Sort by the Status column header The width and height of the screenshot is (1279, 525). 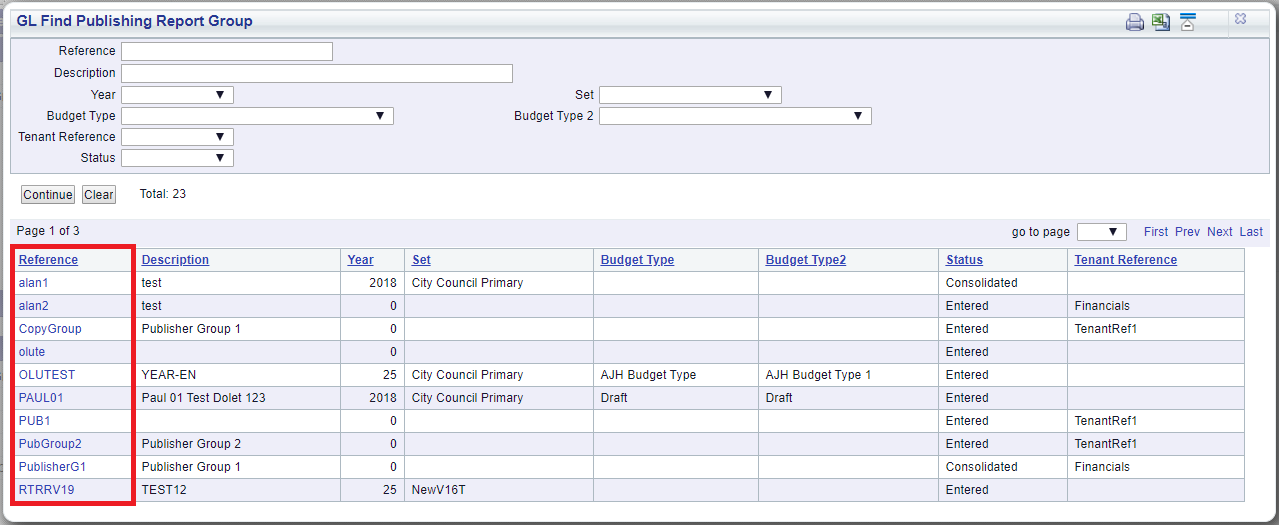click(x=964, y=260)
